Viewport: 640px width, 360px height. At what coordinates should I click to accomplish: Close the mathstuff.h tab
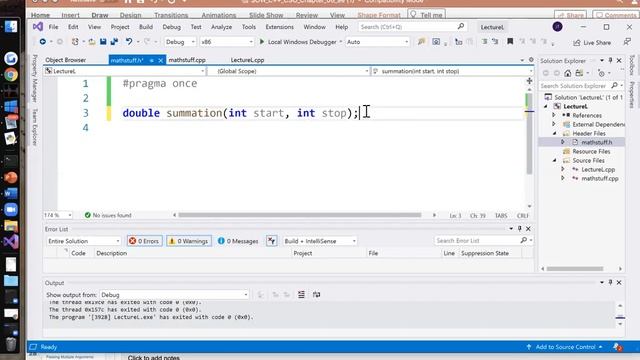pos(160,60)
